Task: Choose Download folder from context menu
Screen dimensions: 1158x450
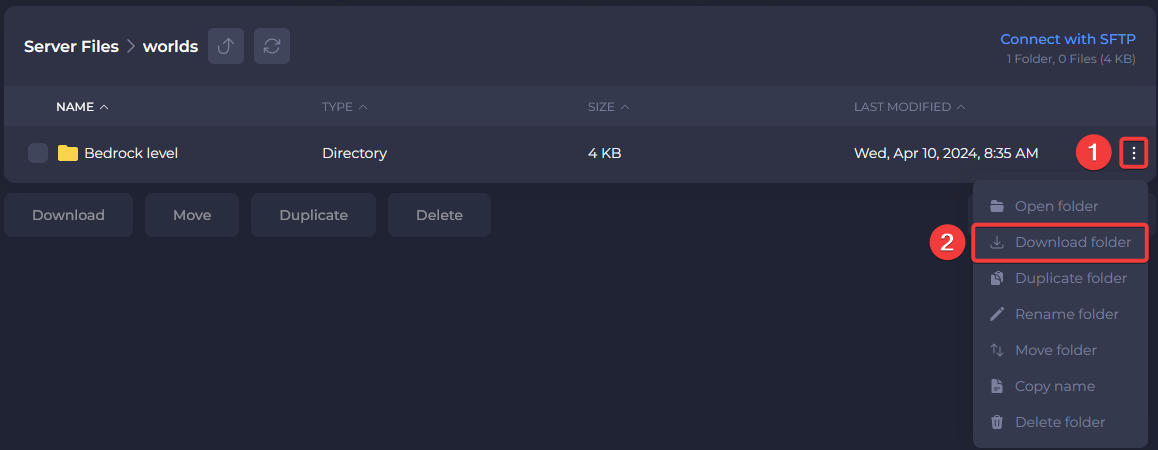Action: (1072, 242)
